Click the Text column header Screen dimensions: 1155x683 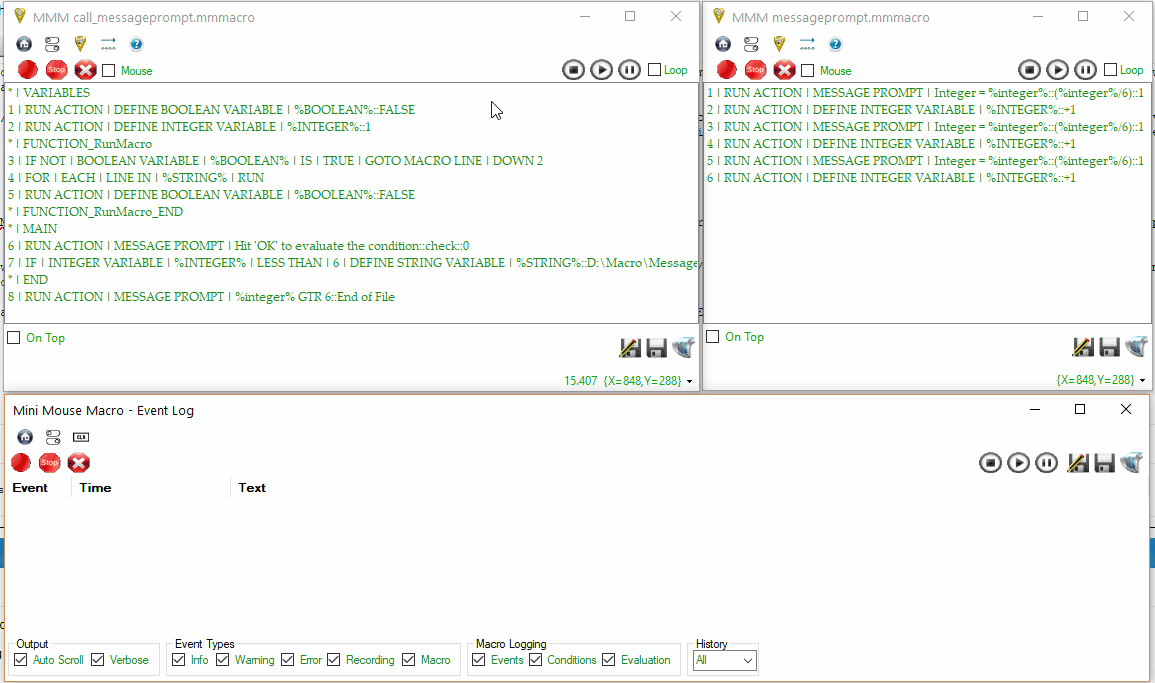[252, 488]
